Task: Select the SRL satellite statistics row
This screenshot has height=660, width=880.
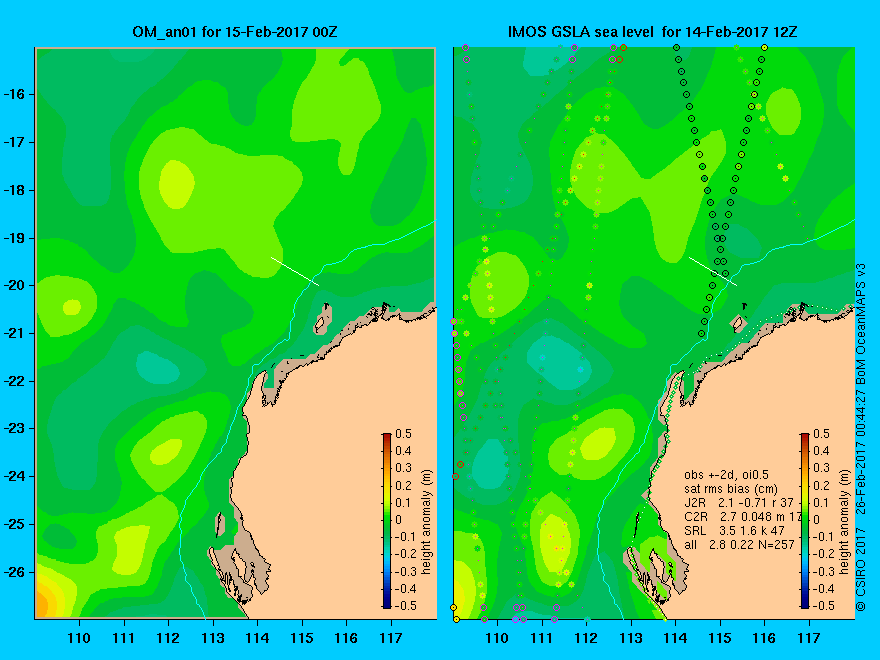Action: 734,530
